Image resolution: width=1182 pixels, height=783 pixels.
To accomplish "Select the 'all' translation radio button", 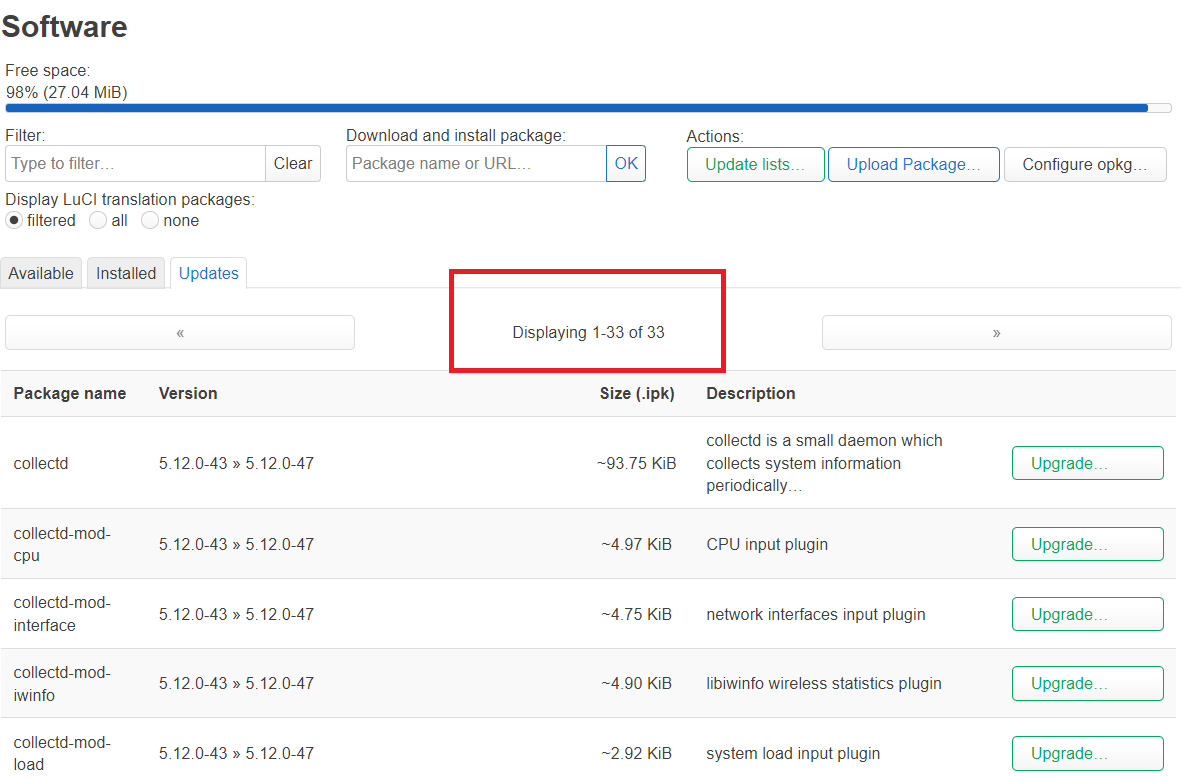I will 98,220.
